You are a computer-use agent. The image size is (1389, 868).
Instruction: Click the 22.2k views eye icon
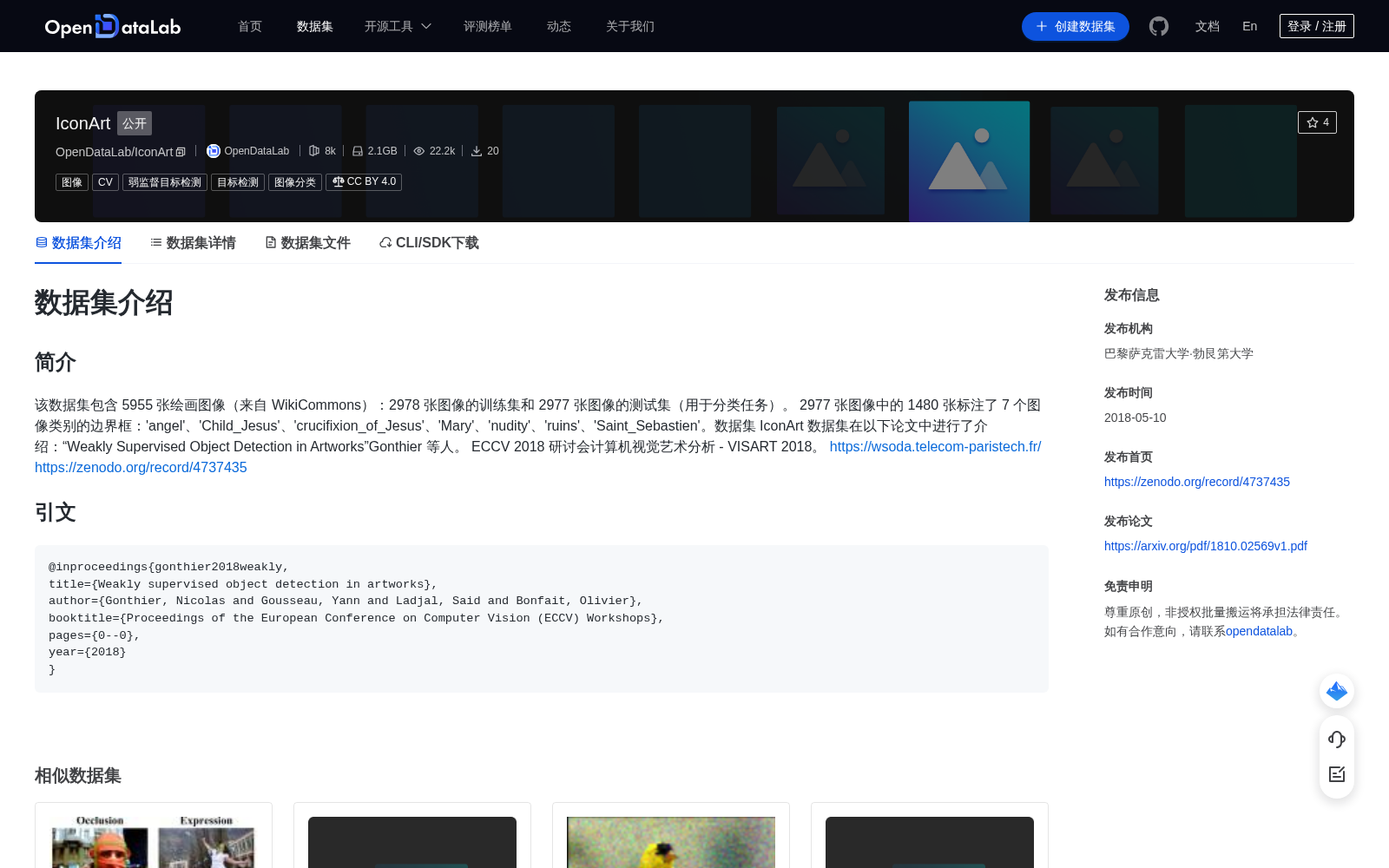(x=419, y=151)
